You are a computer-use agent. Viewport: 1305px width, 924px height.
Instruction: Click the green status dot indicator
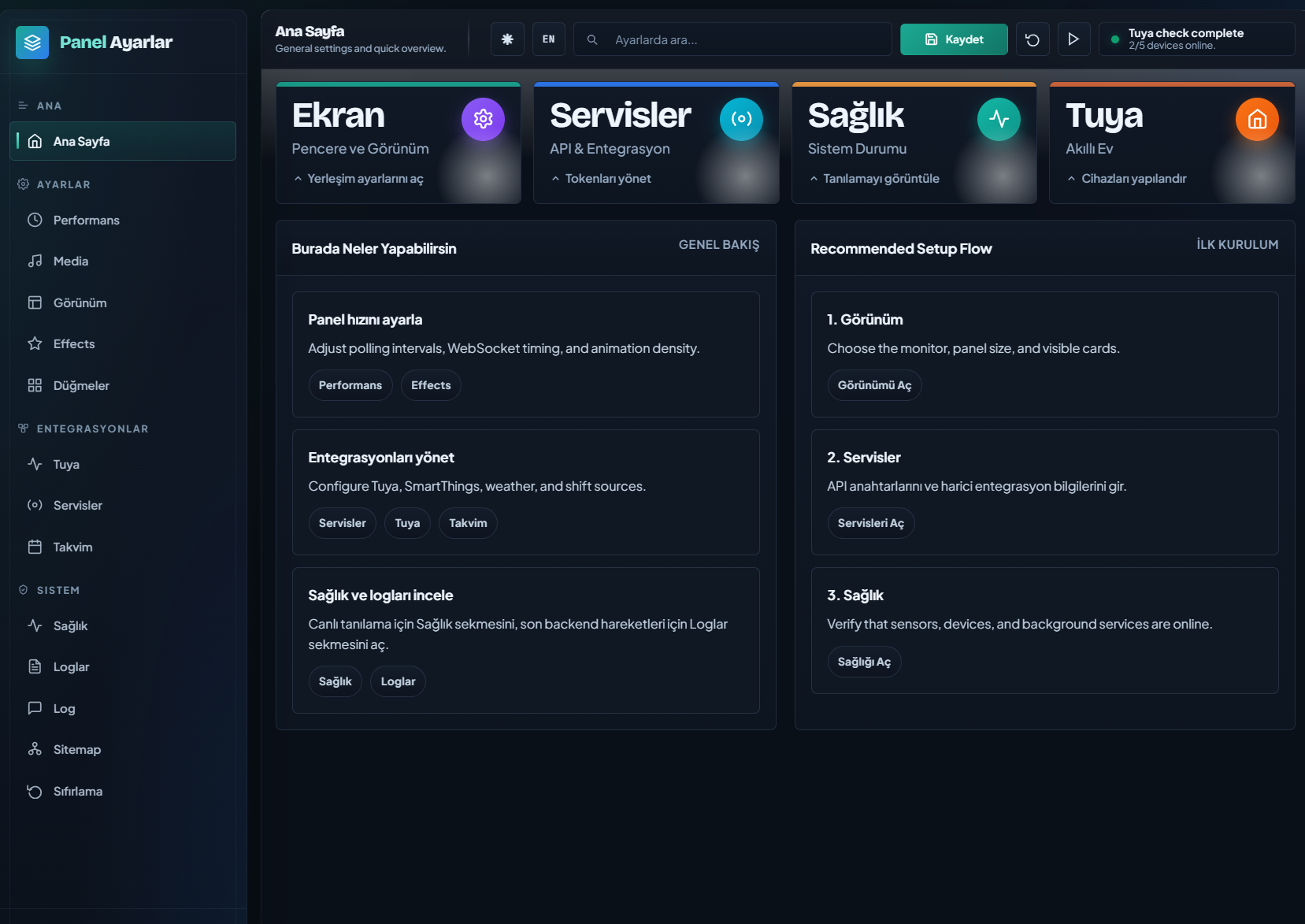coord(1114,39)
